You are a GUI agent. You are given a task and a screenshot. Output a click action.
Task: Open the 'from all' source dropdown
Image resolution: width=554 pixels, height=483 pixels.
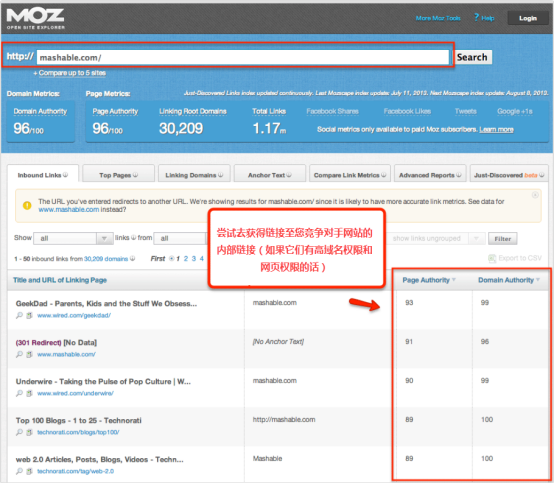(x=180, y=238)
